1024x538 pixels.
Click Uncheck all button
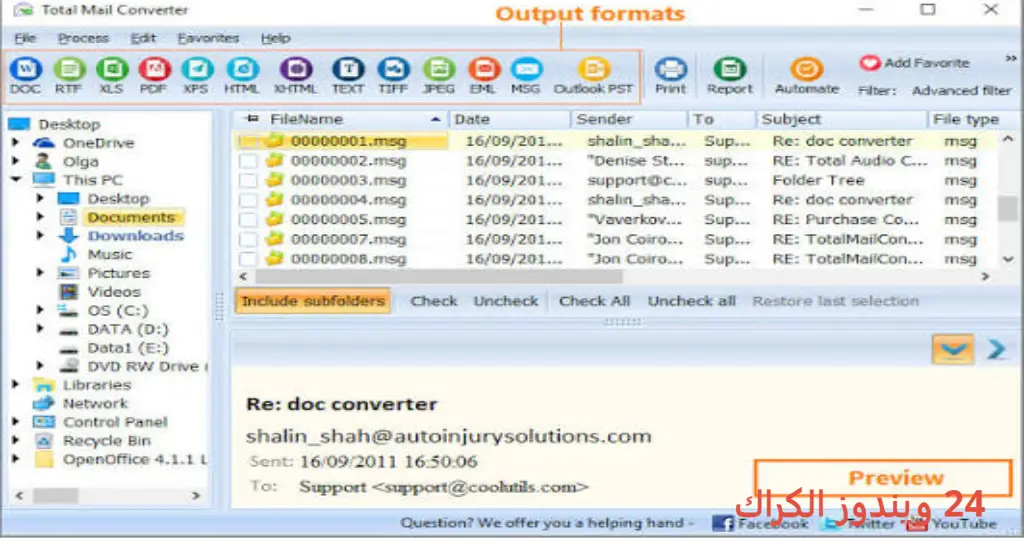(692, 301)
